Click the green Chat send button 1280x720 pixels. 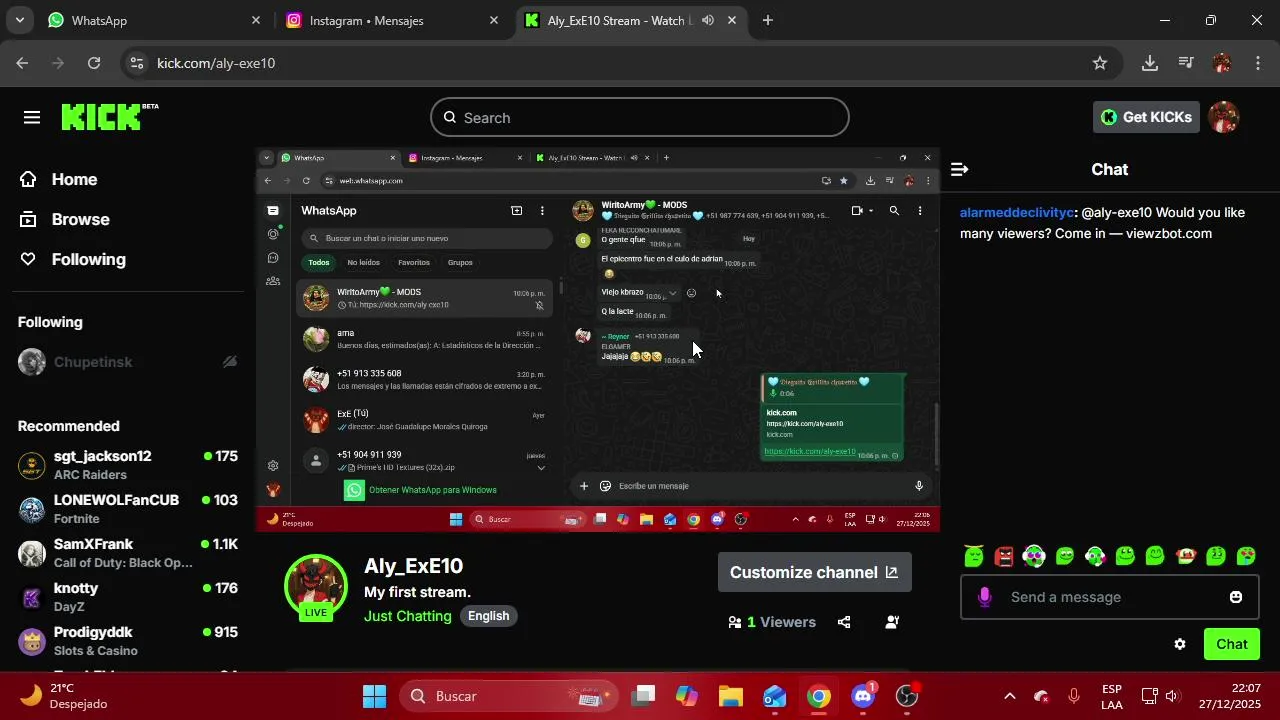1231,644
